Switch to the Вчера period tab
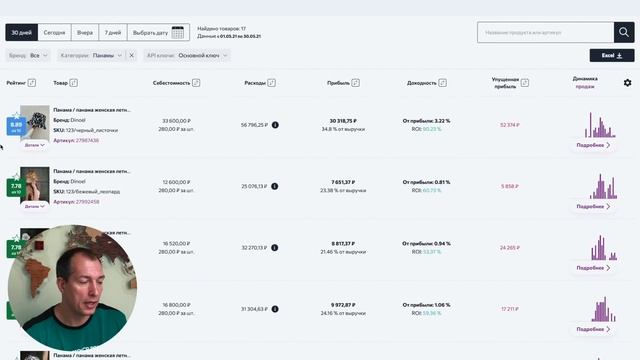The width and height of the screenshot is (640, 360). [85, 32]
